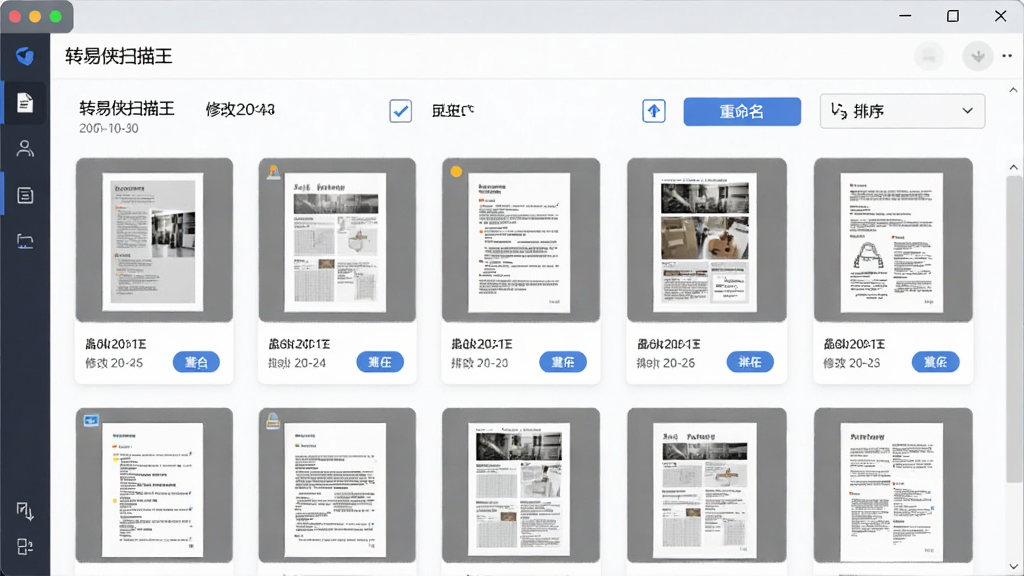The height and width of the screenshot is (576, 1024).
Task: Click the blue button on the 20-24 card
Action: 379,362
